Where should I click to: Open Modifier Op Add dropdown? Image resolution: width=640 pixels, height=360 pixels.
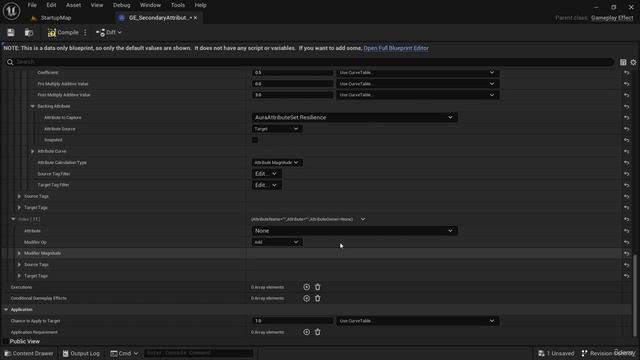pos(277,242)
